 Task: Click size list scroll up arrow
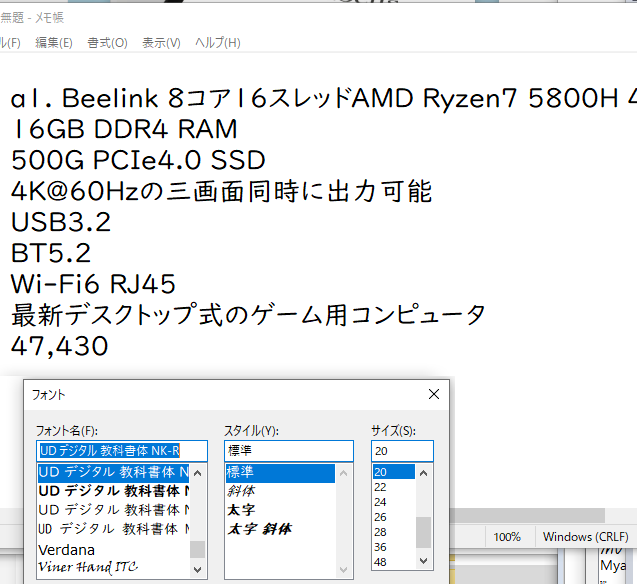(424, 473)
